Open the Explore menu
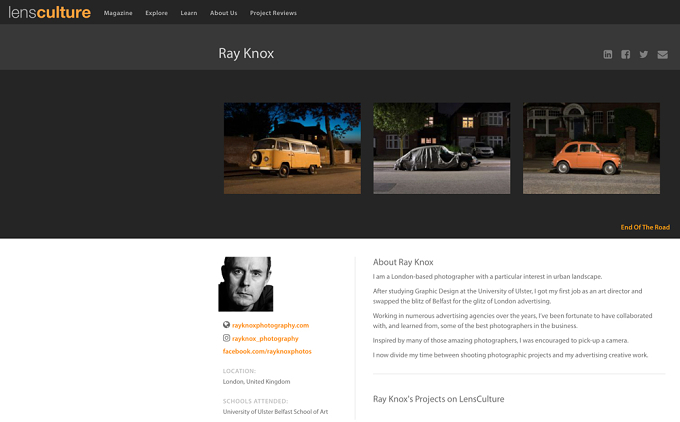The height and width of the screenshot is (422, 680). (x=157, y=13)
